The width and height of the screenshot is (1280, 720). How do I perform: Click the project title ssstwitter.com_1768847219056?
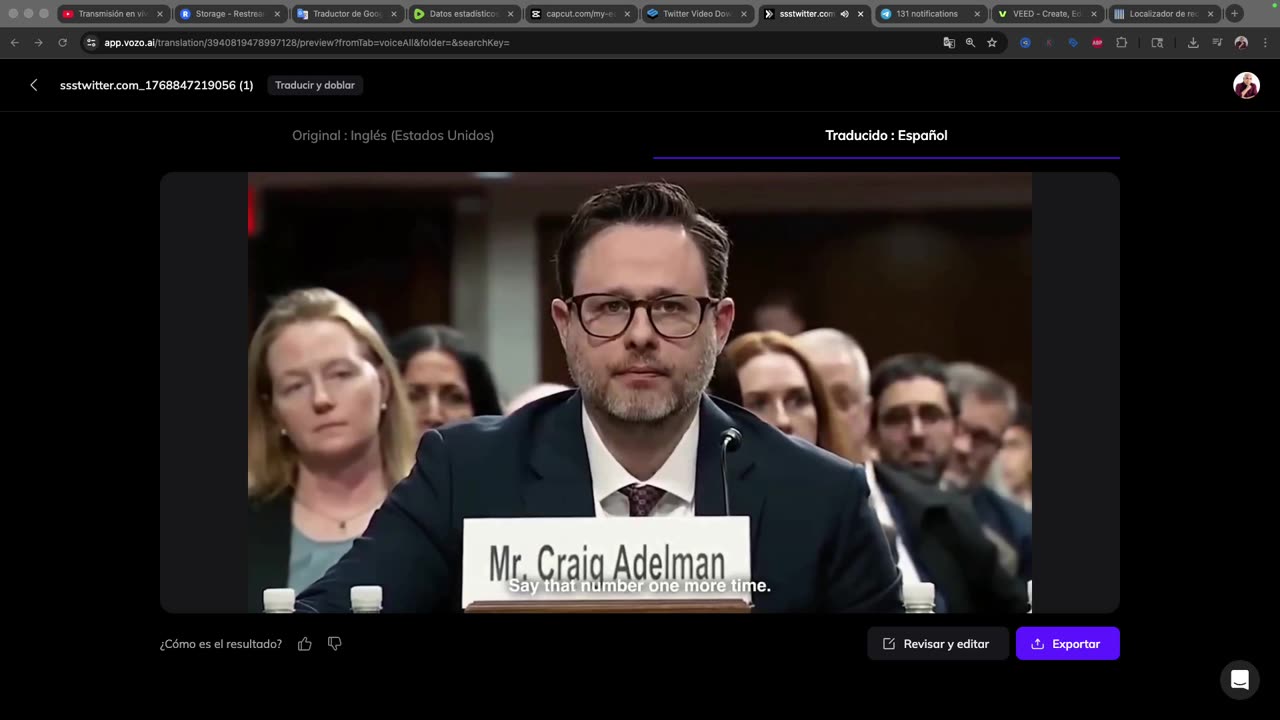[x=156, y=85]
